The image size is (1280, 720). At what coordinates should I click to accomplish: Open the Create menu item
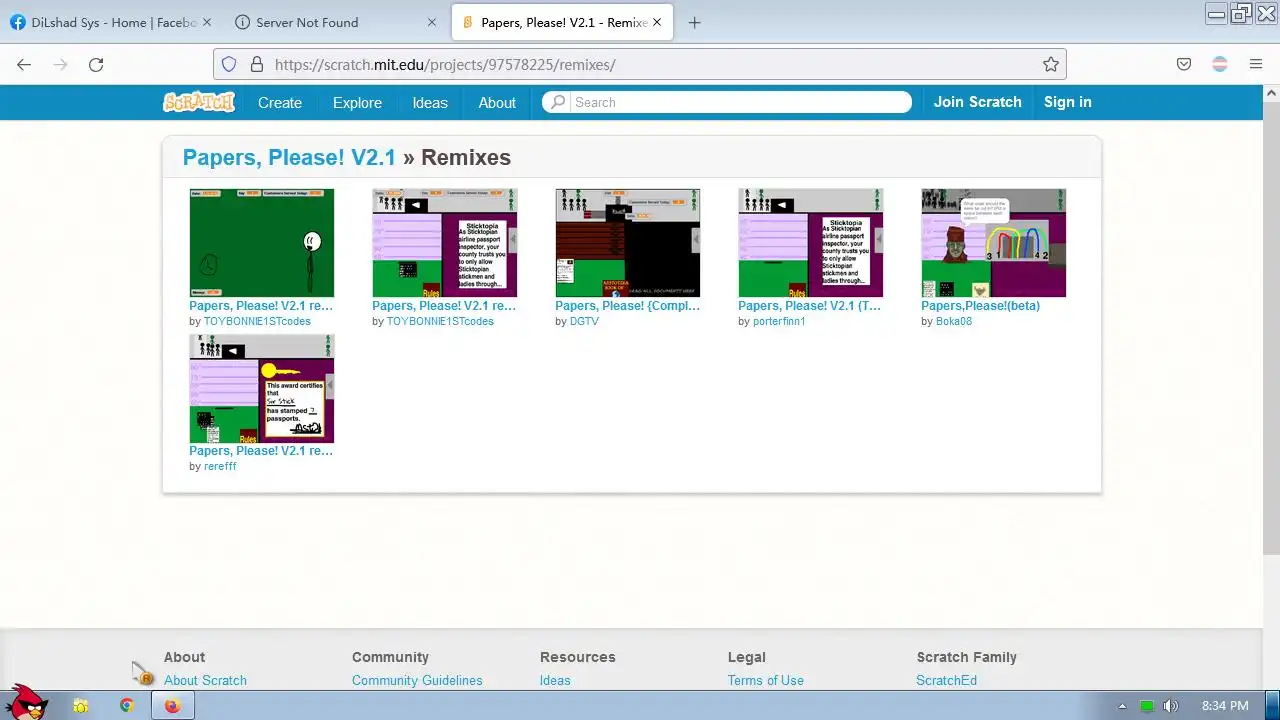pyautogui.click(x=280, y=102)
